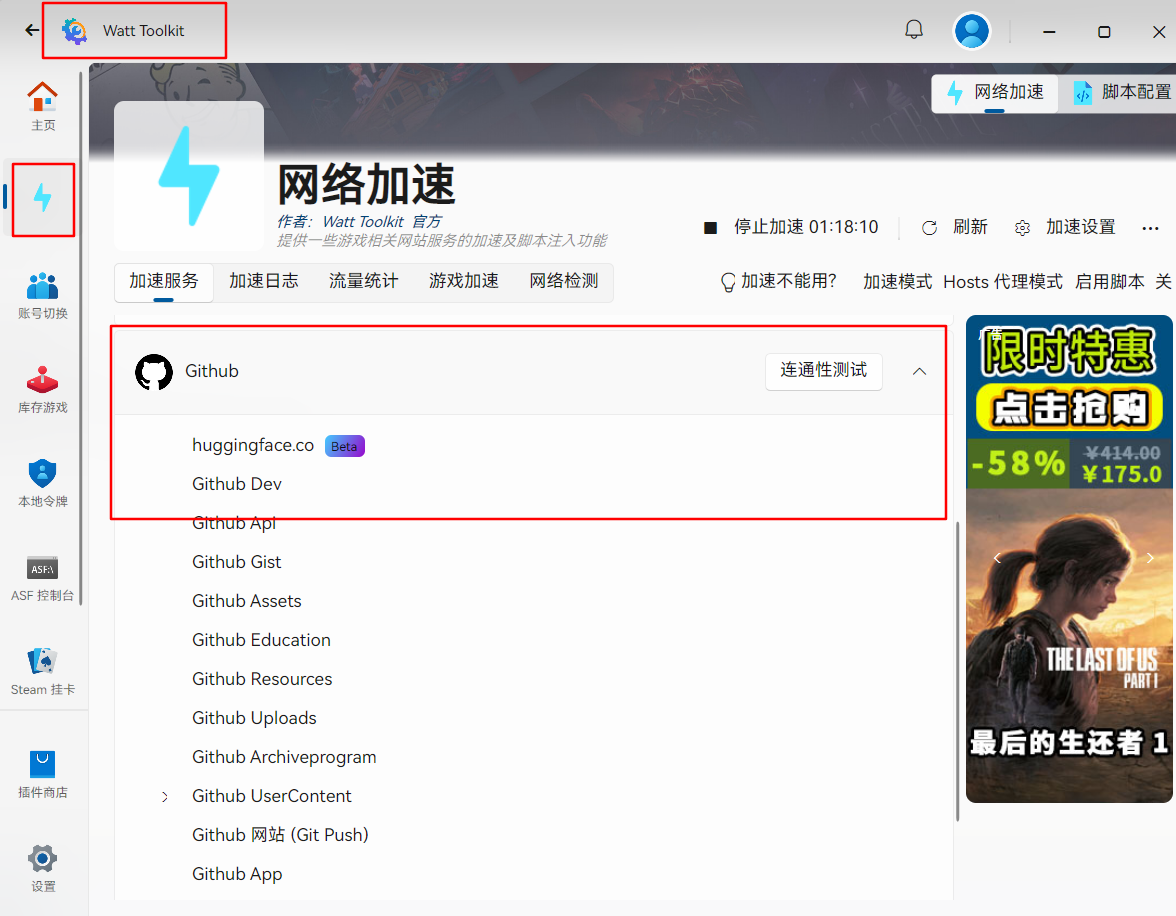
Task: Open Steam 挂卡 card idling
Action: coord(43,671)
